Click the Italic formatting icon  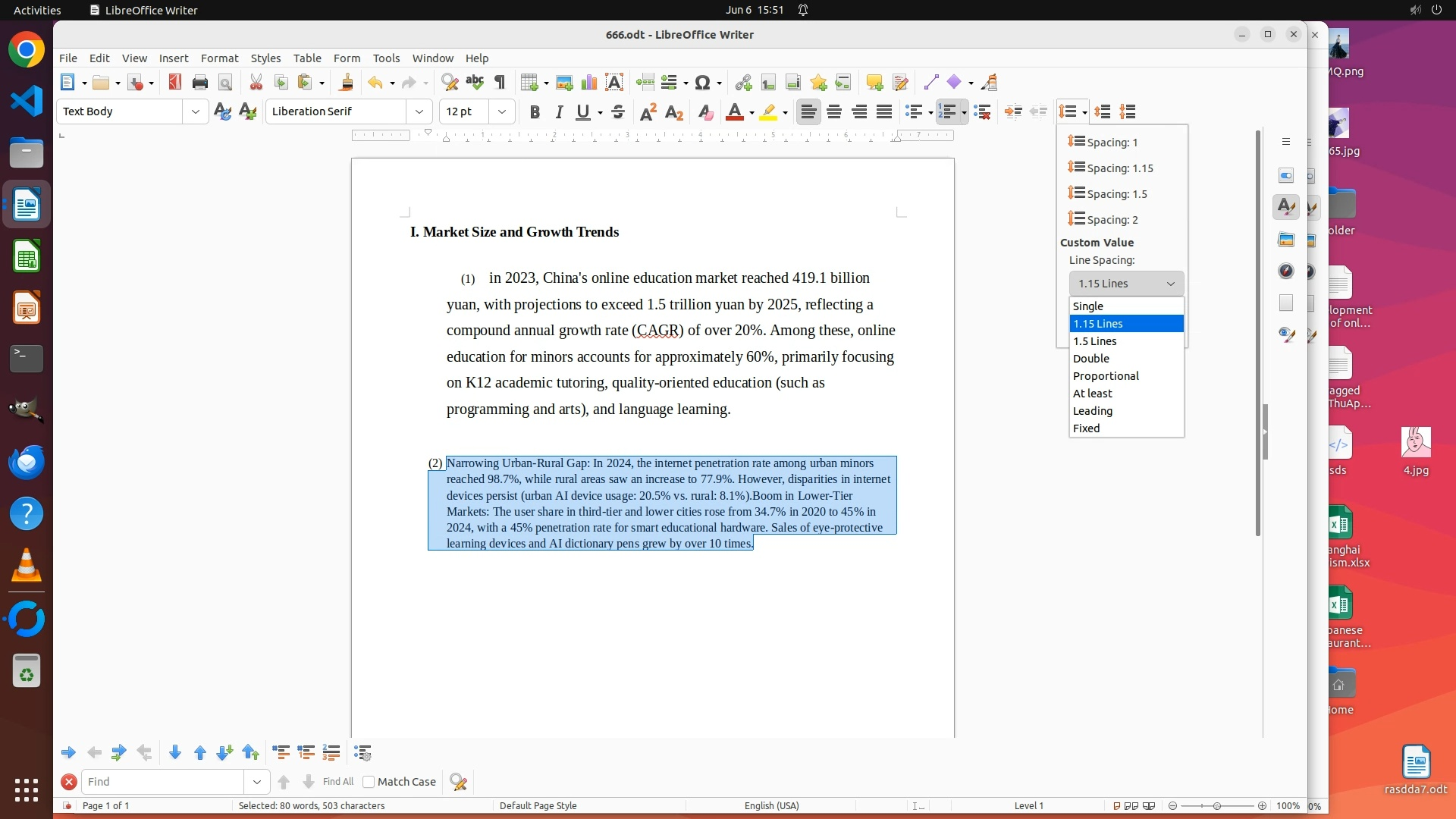tap(559, 112)
